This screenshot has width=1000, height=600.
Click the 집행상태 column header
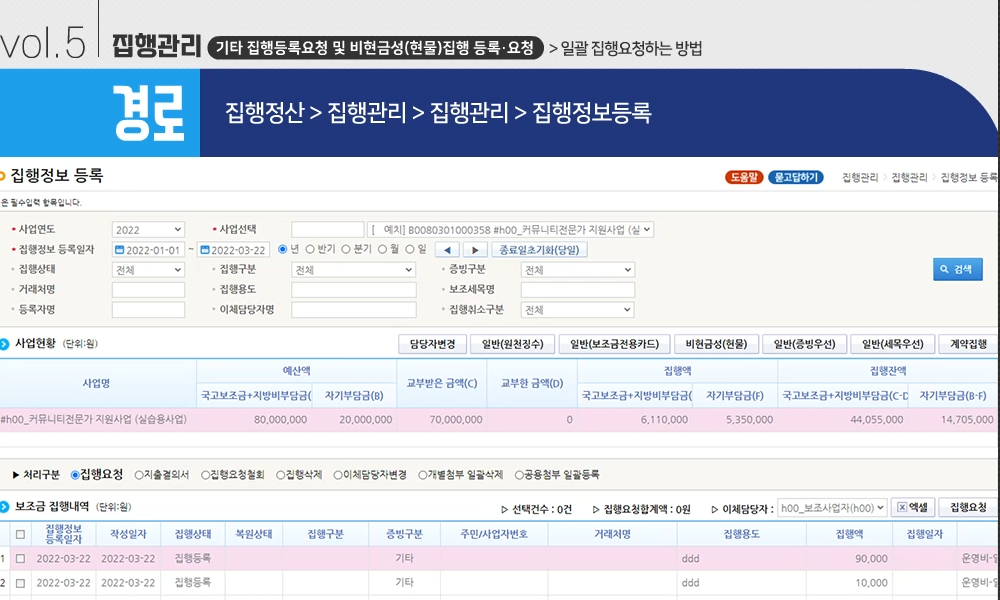coord(193,534)
